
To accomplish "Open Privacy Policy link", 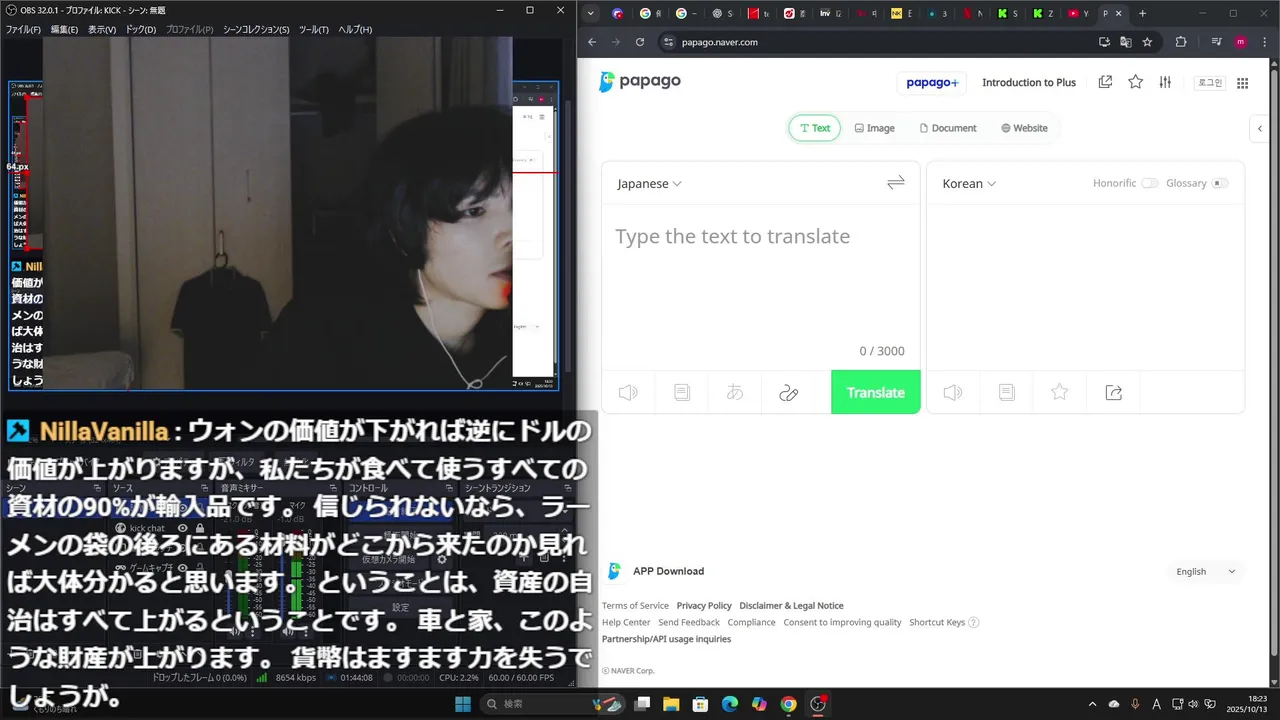I will tap(704, 605).
